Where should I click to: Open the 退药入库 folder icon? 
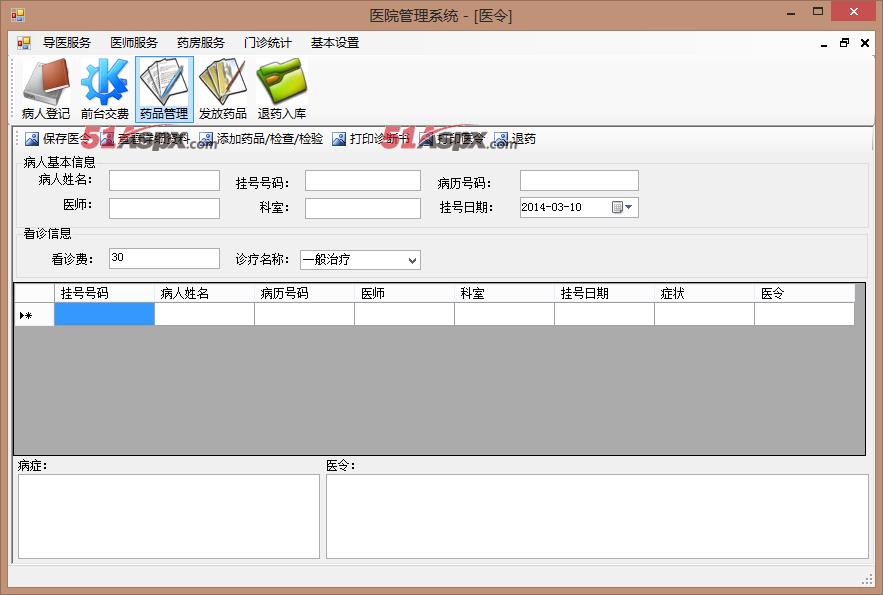click(282, 90)
